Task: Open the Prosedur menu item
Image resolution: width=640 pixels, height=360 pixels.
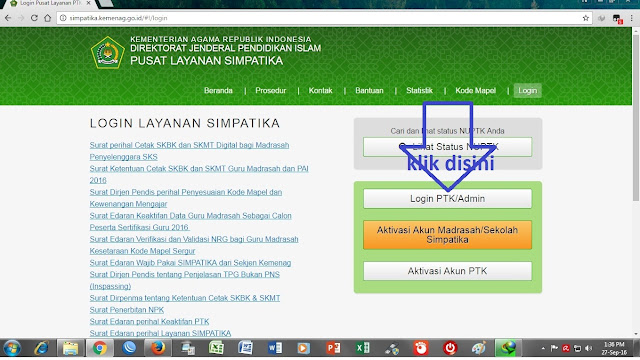Action: [271, 91]
